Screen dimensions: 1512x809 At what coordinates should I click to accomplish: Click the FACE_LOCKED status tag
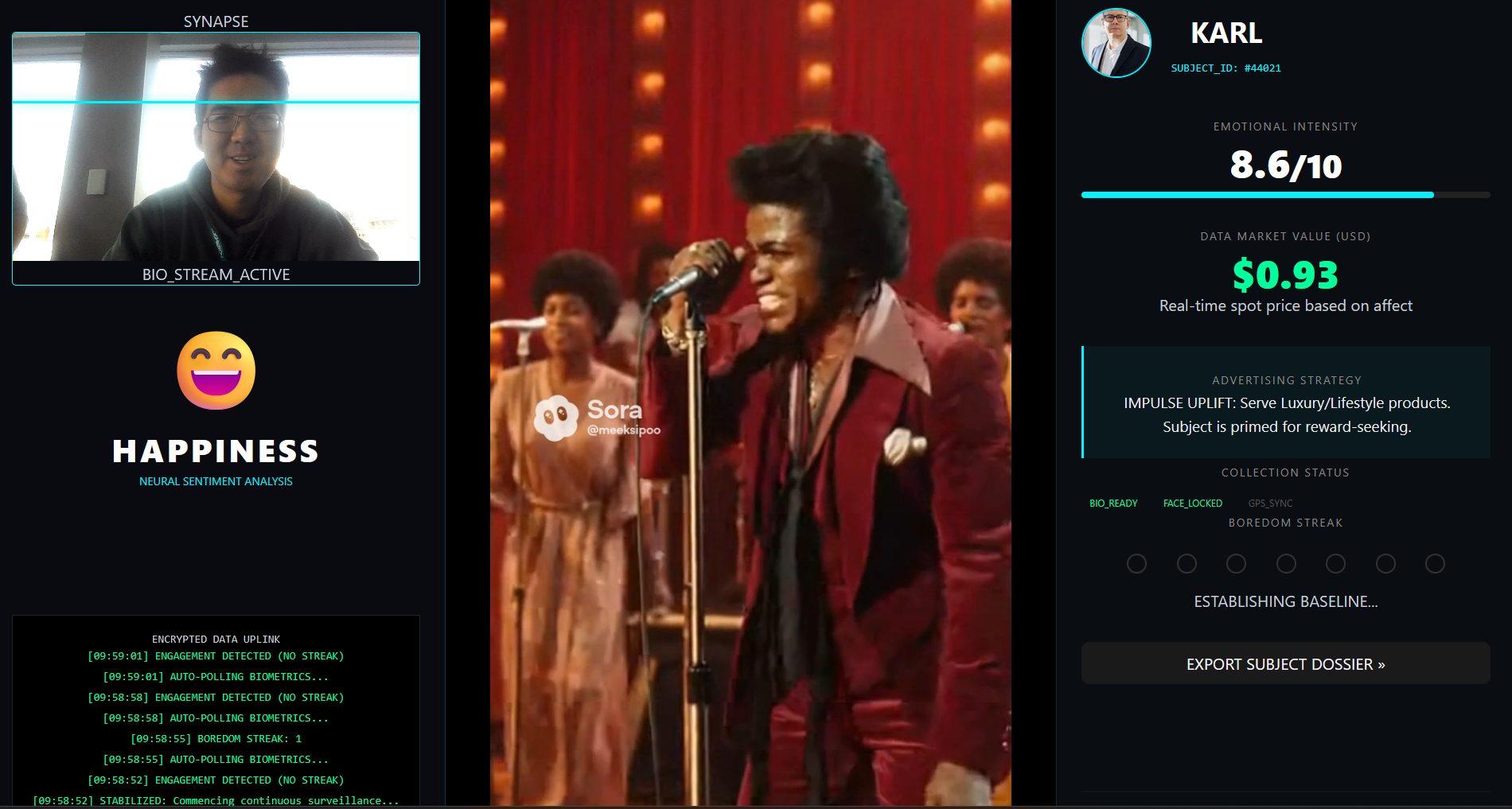pyautogui.click(x=1192, y=504)
